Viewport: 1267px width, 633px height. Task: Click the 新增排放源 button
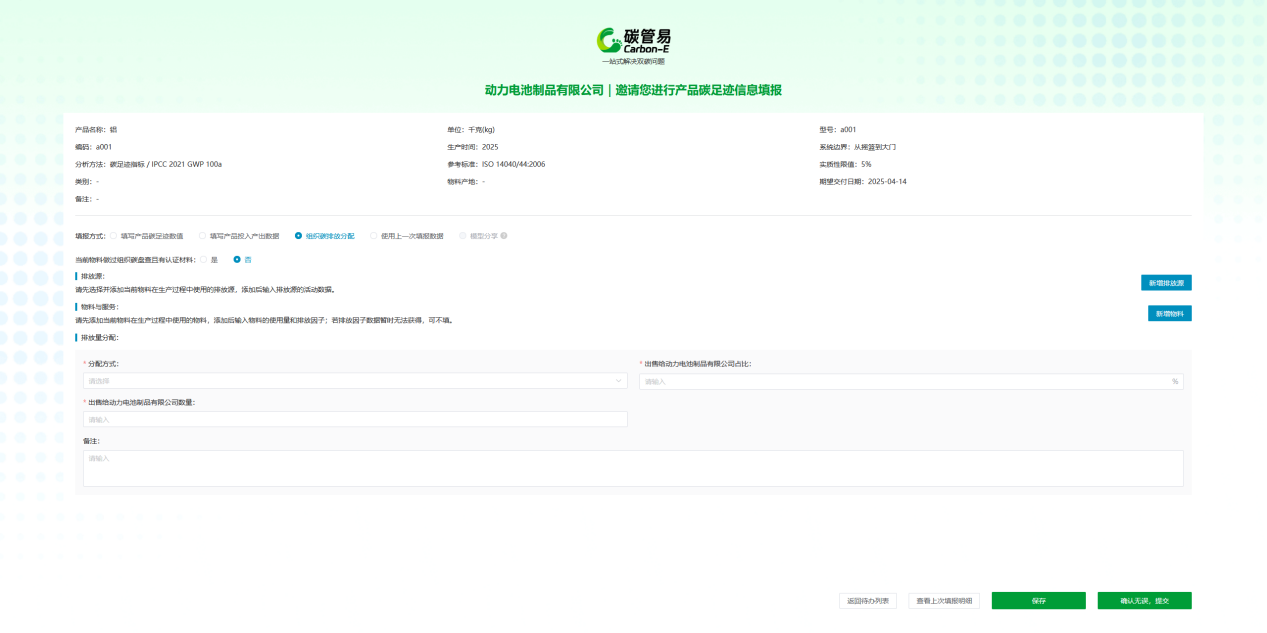pyautogui.click(x=1165, y=283)
